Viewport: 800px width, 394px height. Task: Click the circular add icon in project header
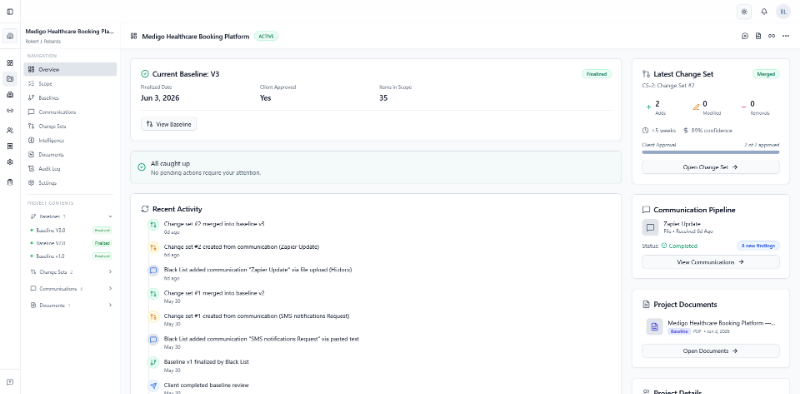tap(745, 36)
